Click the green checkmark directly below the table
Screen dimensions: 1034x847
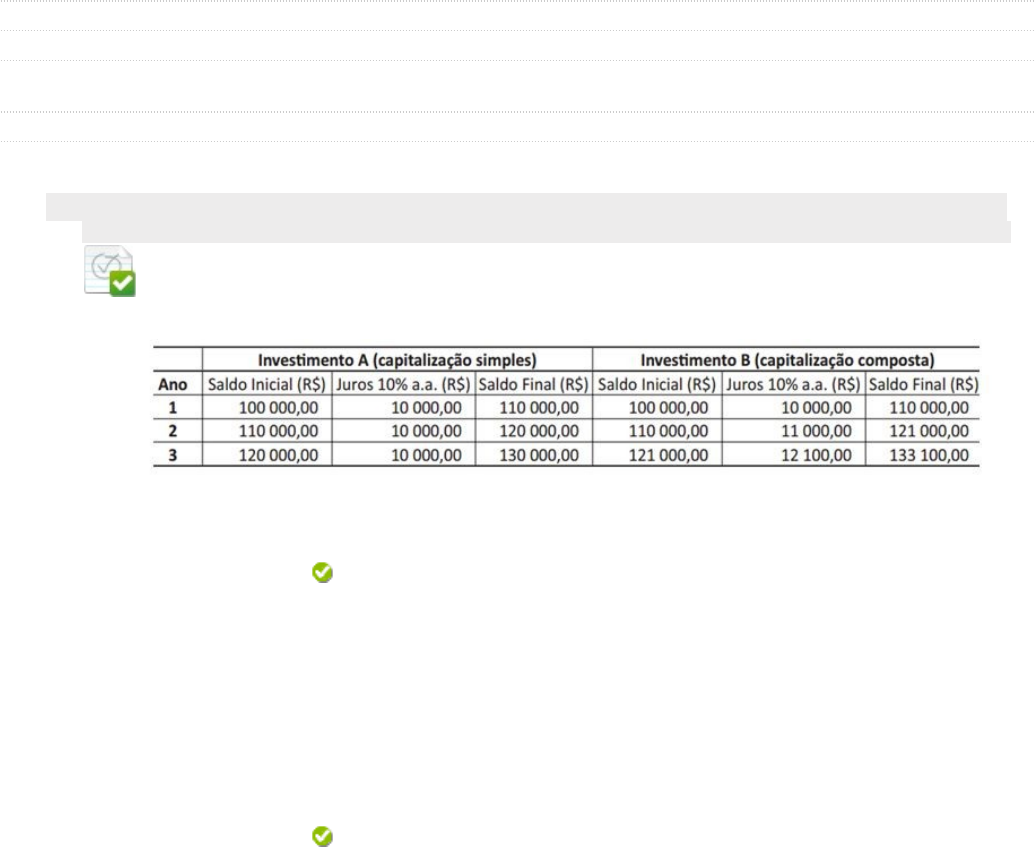pos(322,571)
